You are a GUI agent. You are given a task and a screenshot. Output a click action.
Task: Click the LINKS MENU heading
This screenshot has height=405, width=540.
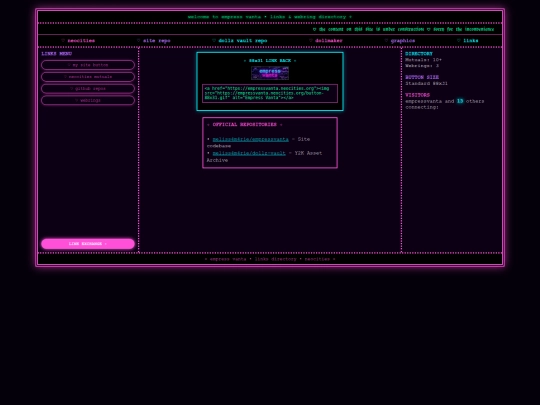click(57, 54)
